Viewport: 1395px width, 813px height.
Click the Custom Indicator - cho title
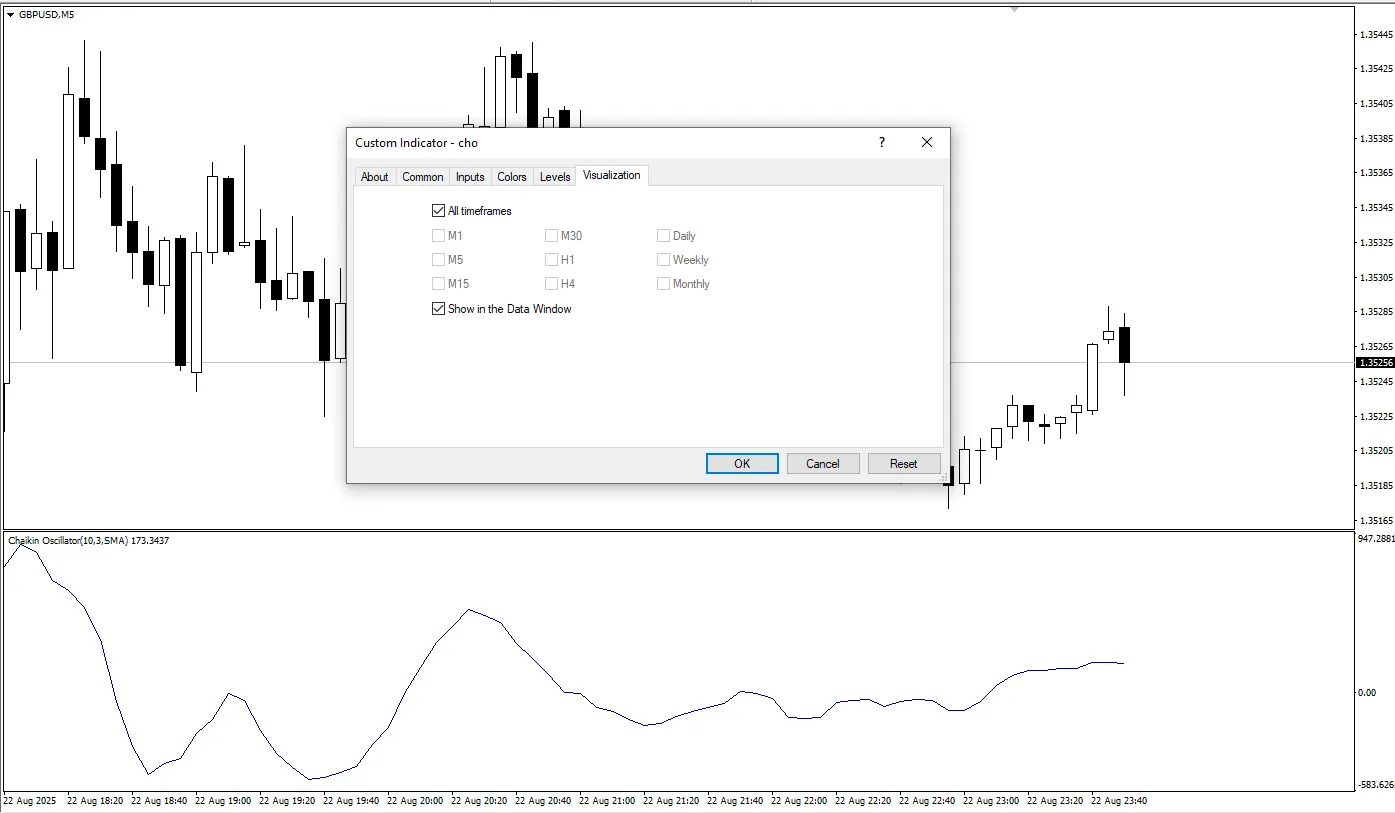coord(417,143)
